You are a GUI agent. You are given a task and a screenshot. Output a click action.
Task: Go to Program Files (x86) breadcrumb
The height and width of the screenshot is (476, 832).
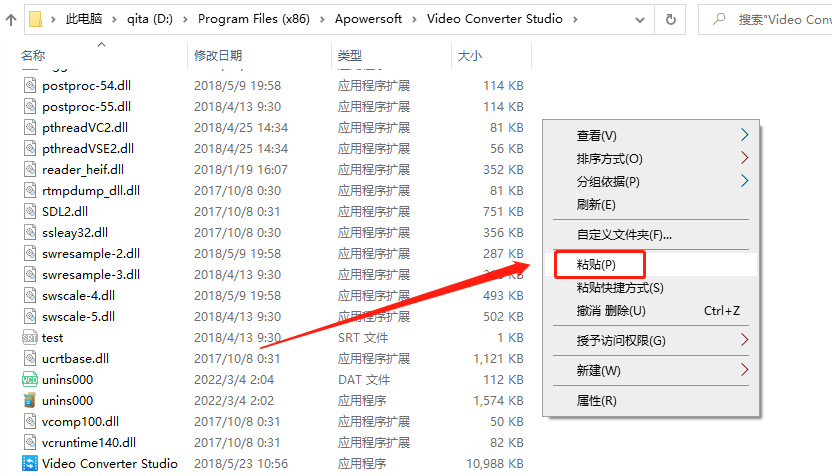254,19
